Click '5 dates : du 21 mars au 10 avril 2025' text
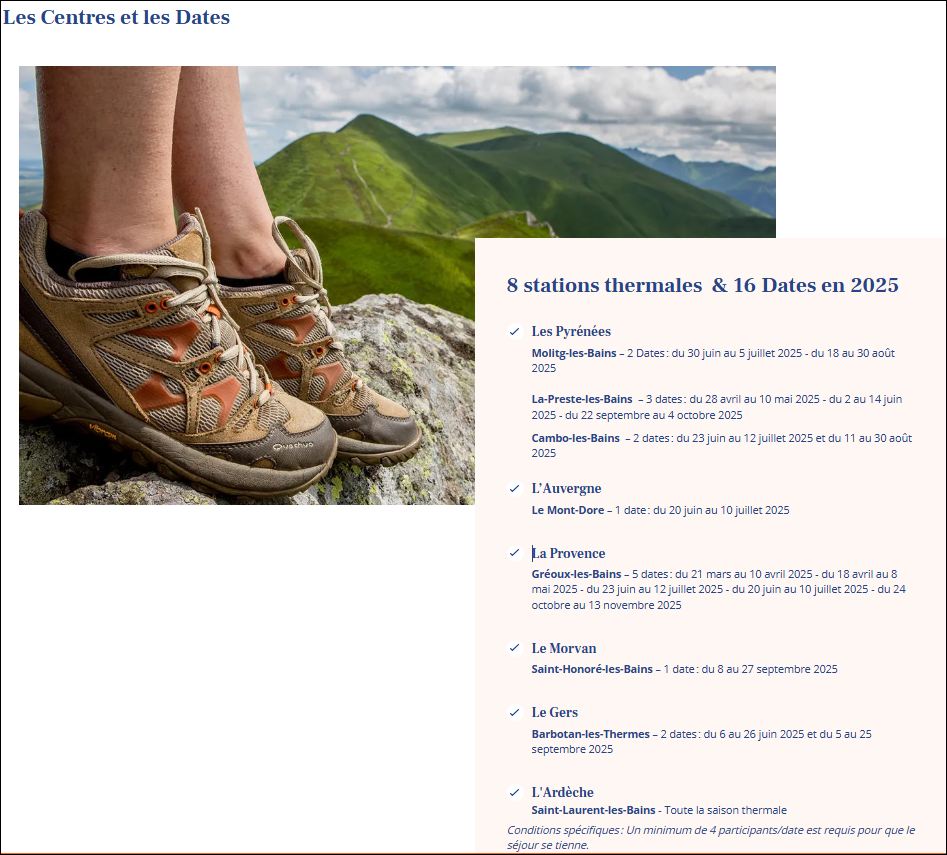947x855 pixels. [x=722, y=574]
